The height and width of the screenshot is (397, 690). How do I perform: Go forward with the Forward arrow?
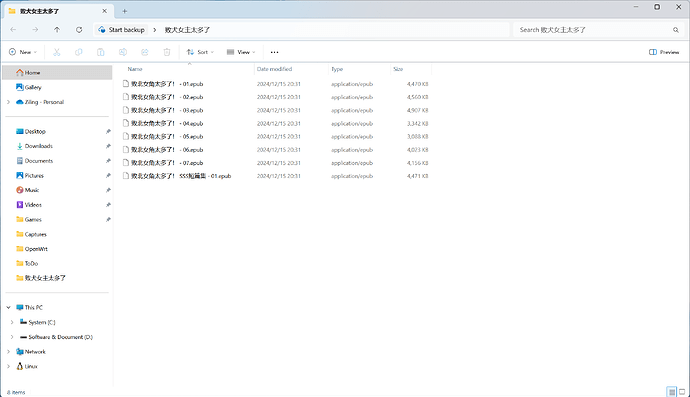[x=35, y=29]
